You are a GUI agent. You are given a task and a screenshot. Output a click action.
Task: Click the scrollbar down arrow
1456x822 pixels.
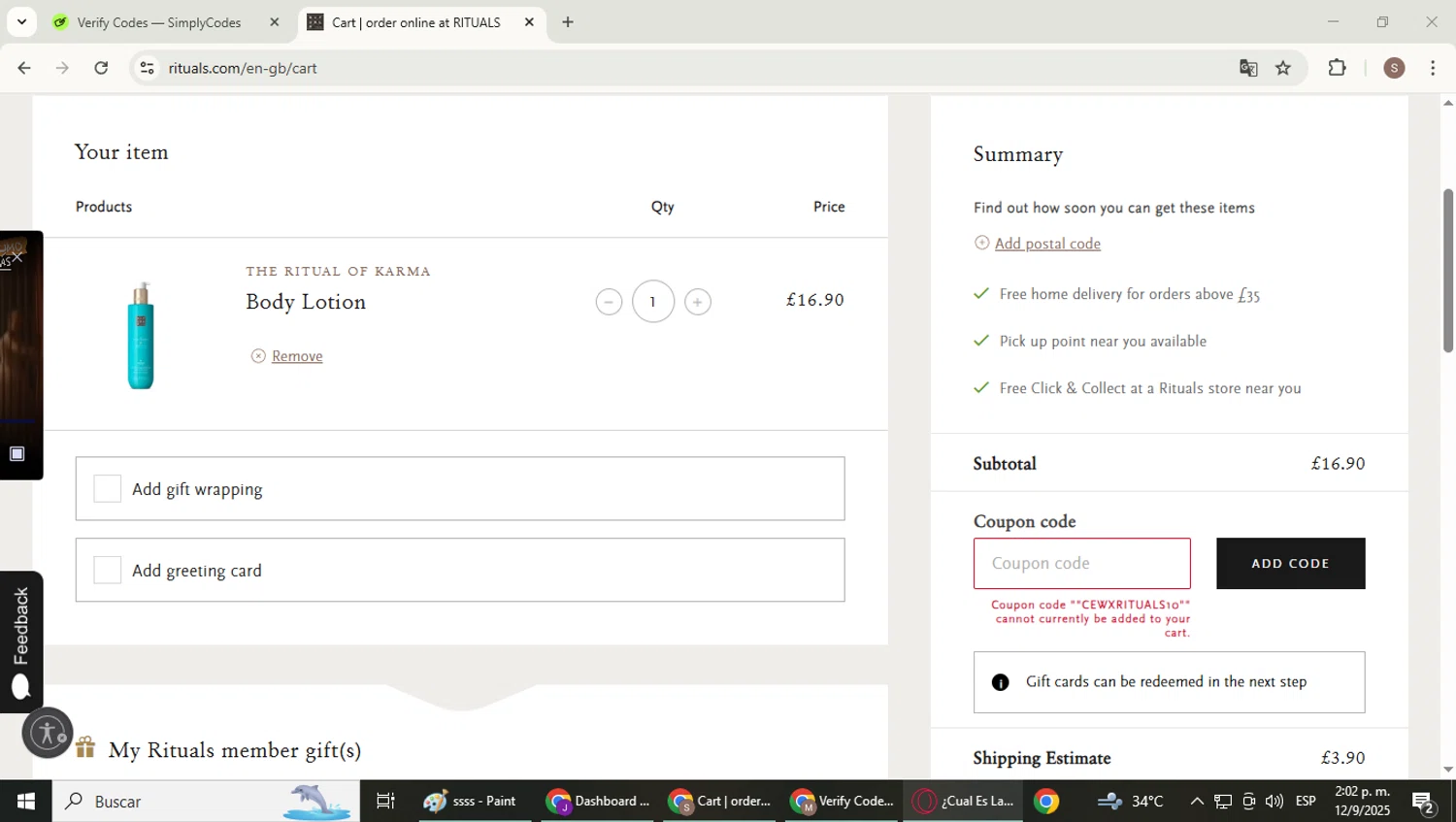click(x=1448, y=770)
